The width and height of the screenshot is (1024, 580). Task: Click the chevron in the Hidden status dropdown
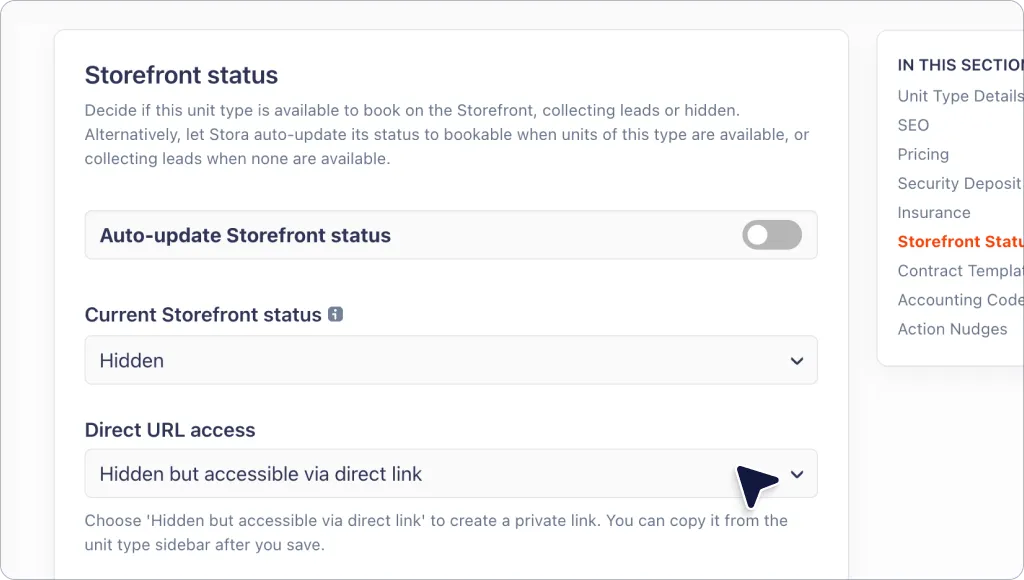coord(797,361)
